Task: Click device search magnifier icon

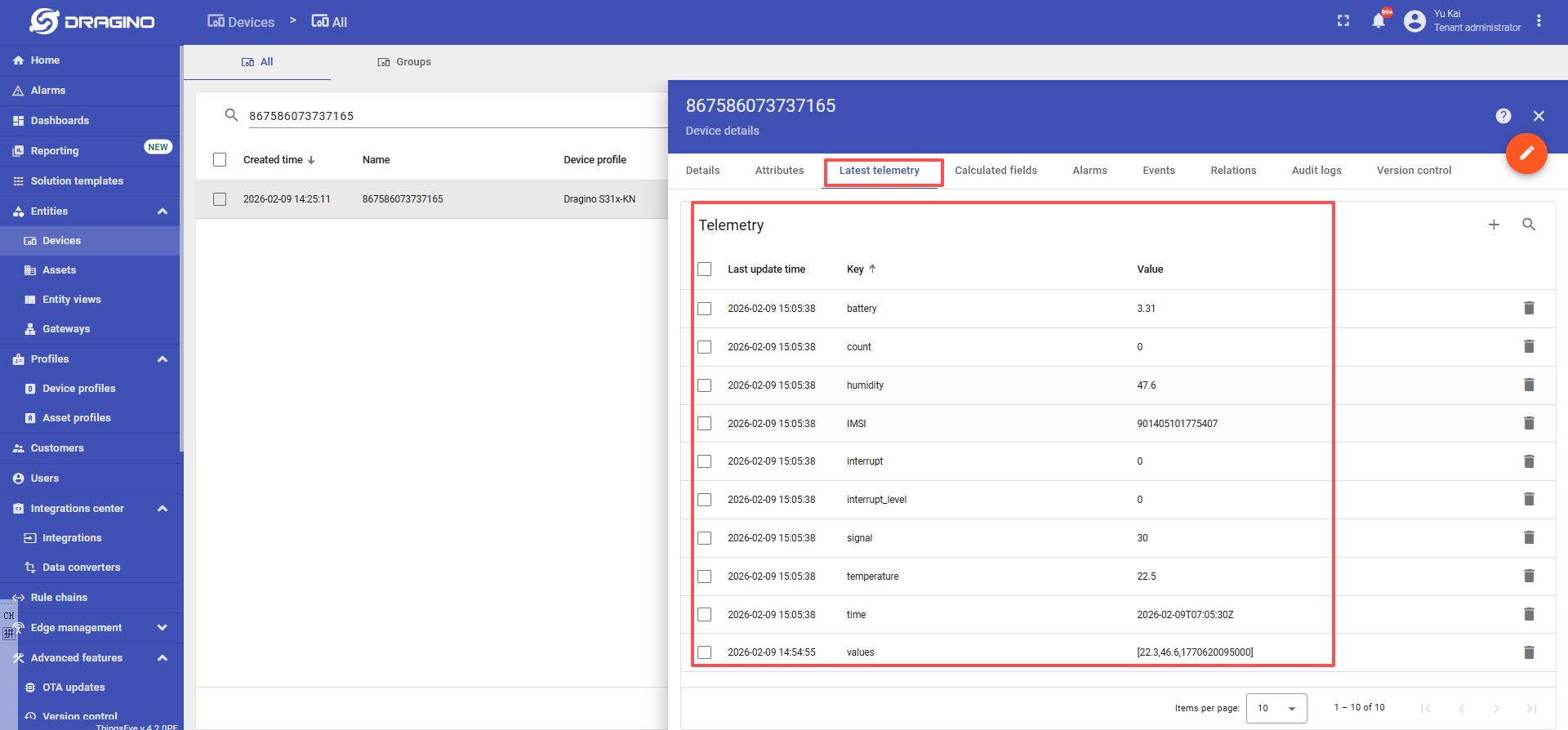Action: tap(231, 115)
